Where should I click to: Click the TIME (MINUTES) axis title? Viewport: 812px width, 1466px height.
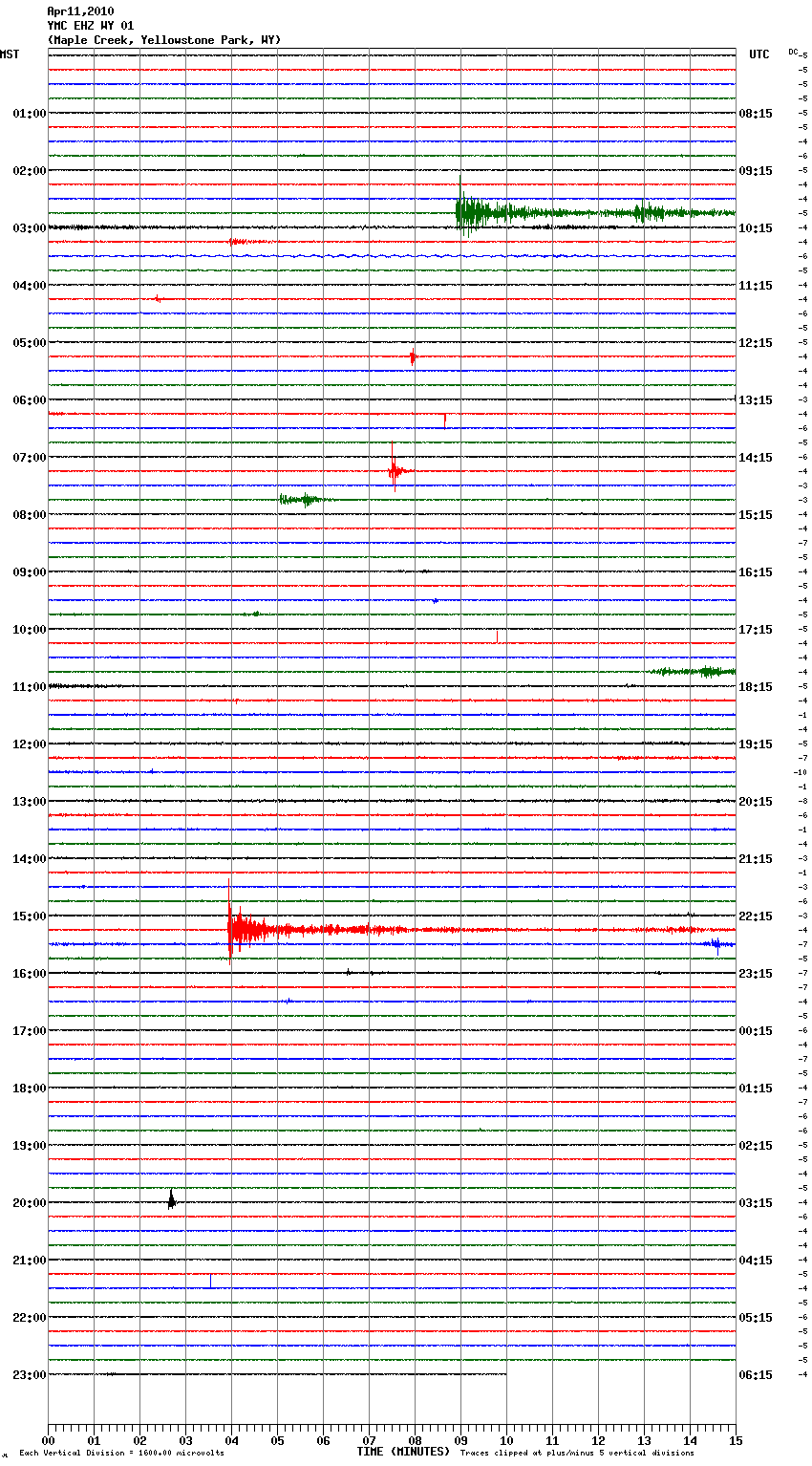403,1452
